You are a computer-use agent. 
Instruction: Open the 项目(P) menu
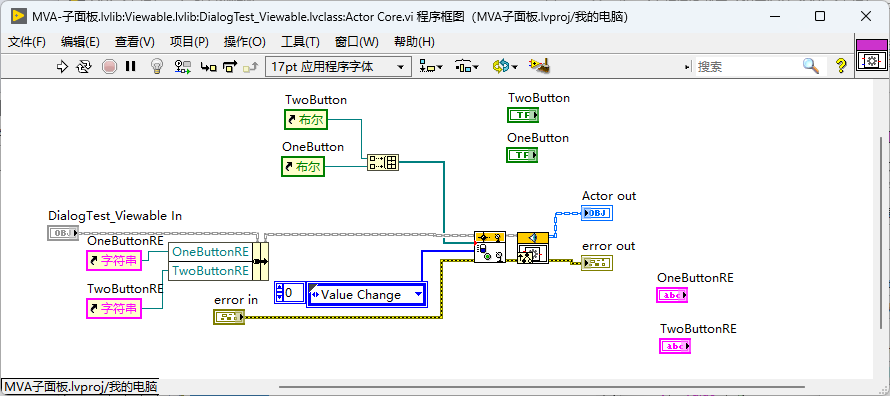(x=189, y=42)
